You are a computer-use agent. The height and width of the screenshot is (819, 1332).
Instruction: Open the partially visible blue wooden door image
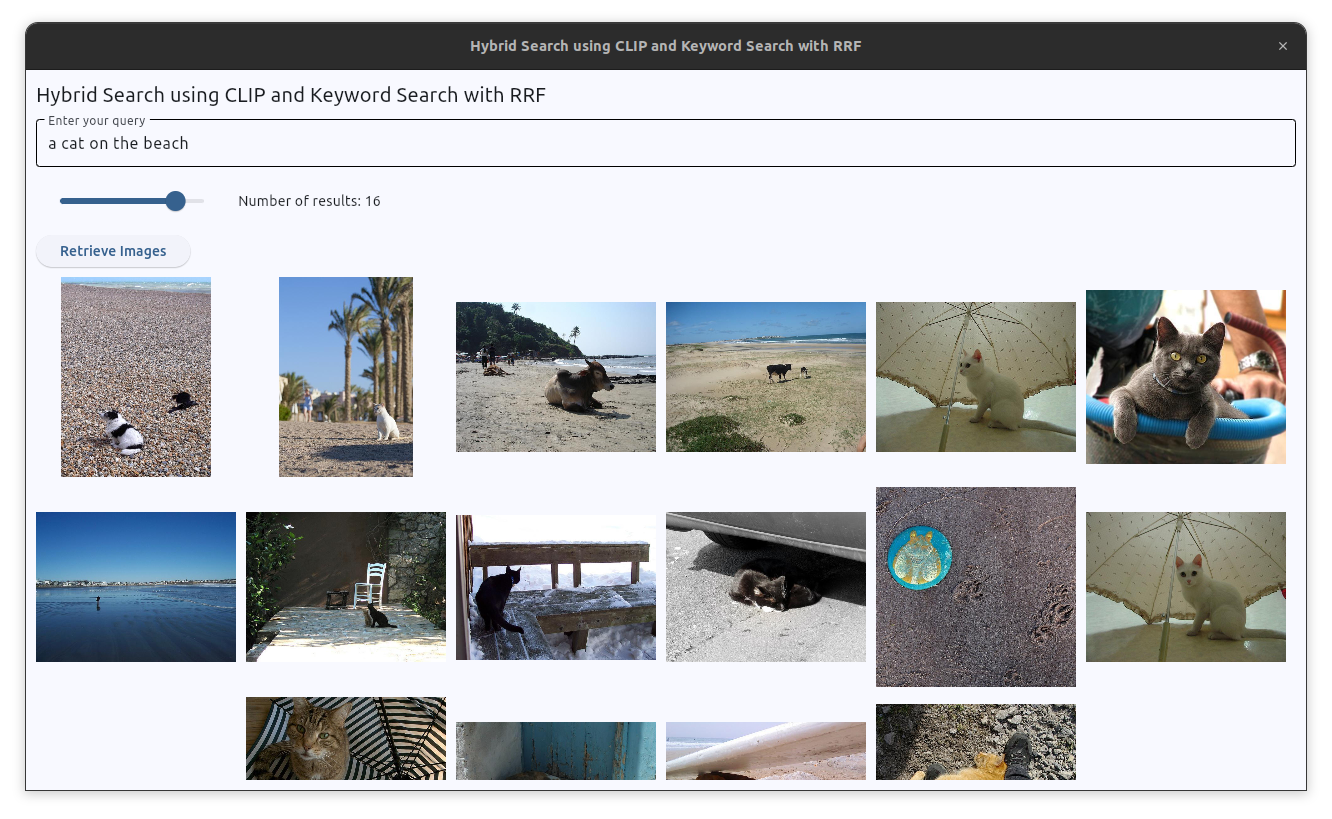point(556,751)
